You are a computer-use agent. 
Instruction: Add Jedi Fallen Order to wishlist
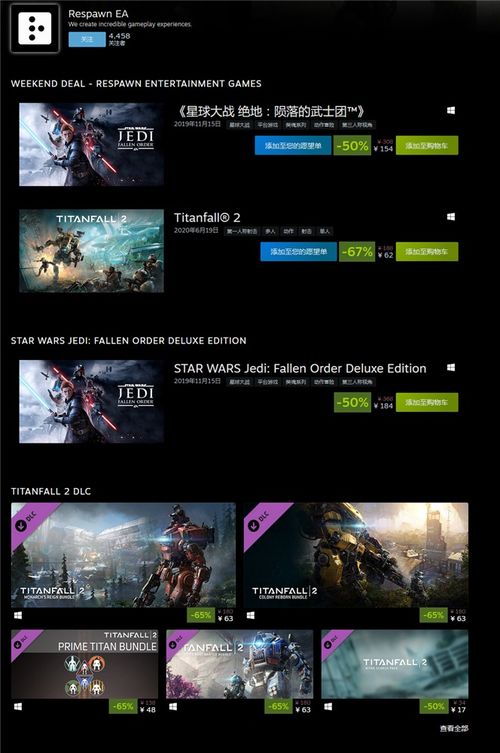click(293, 146)
